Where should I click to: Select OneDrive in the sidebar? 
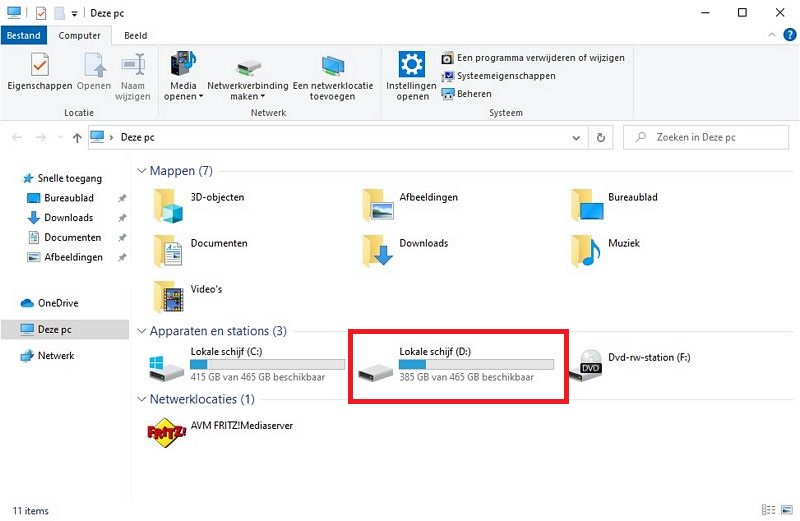[x=49, y=303]
